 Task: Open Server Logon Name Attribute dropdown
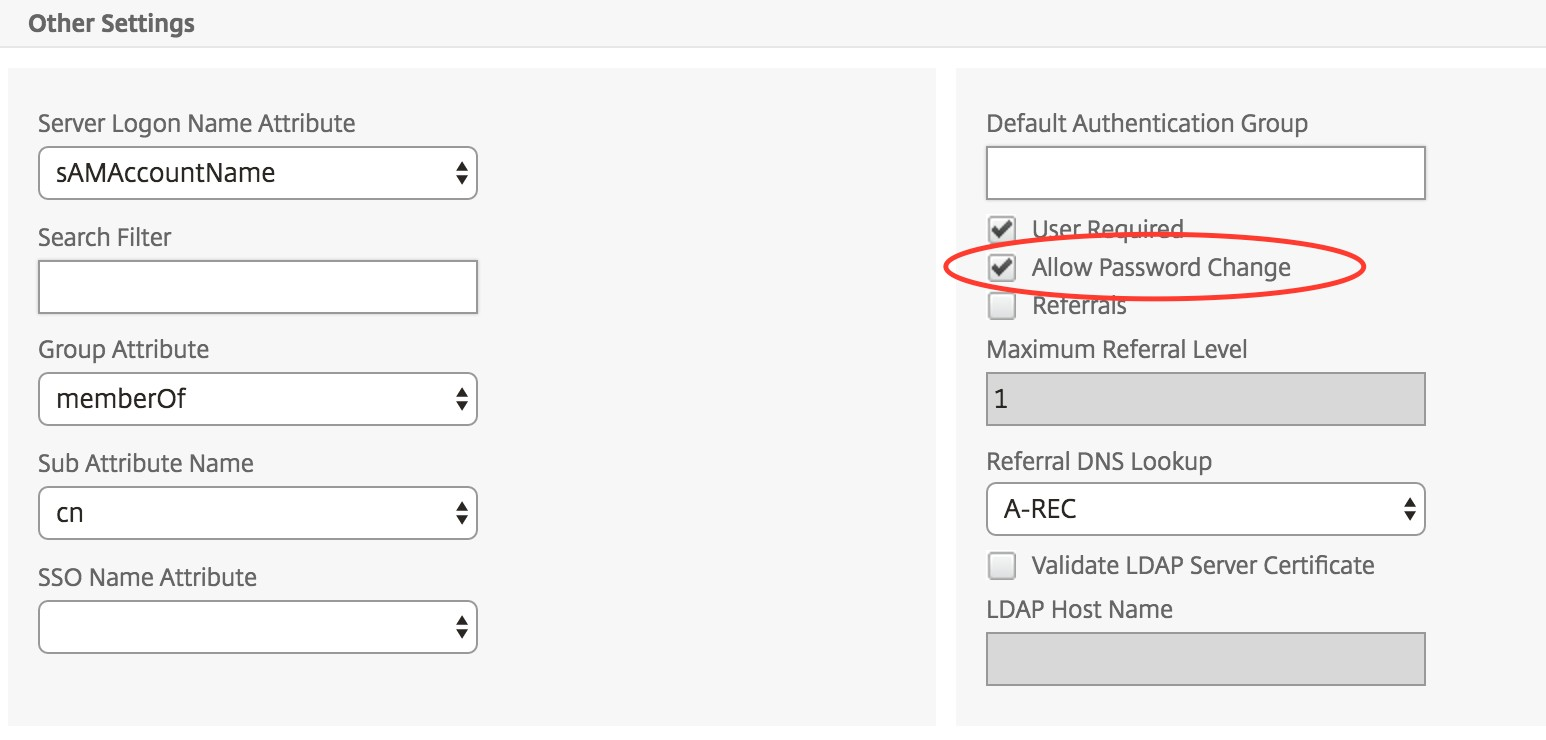257,173
